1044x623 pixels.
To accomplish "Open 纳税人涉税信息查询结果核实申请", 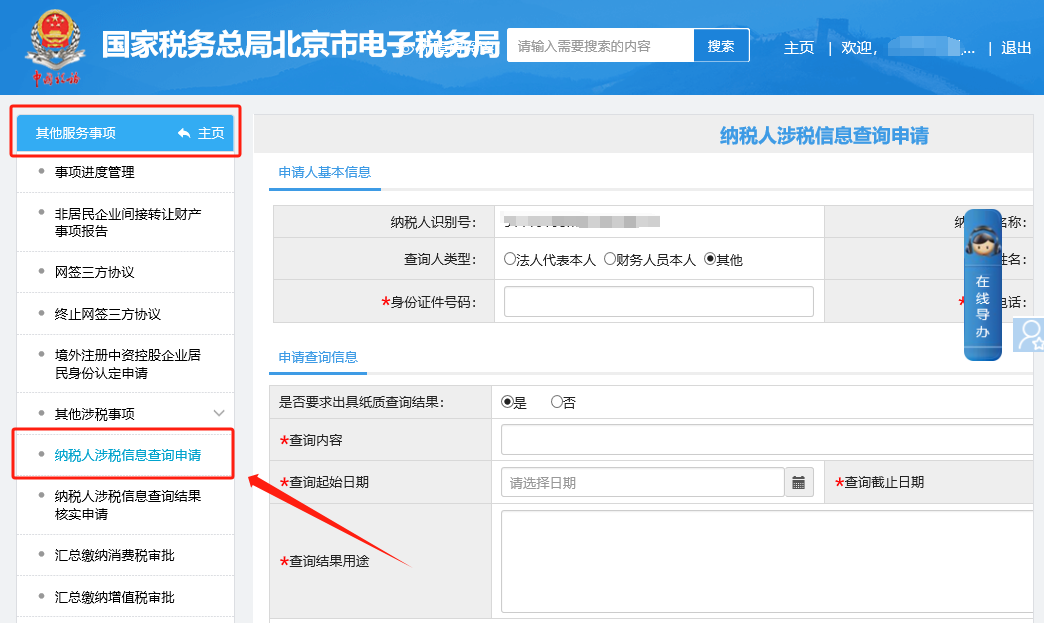I will coord(128,505).
